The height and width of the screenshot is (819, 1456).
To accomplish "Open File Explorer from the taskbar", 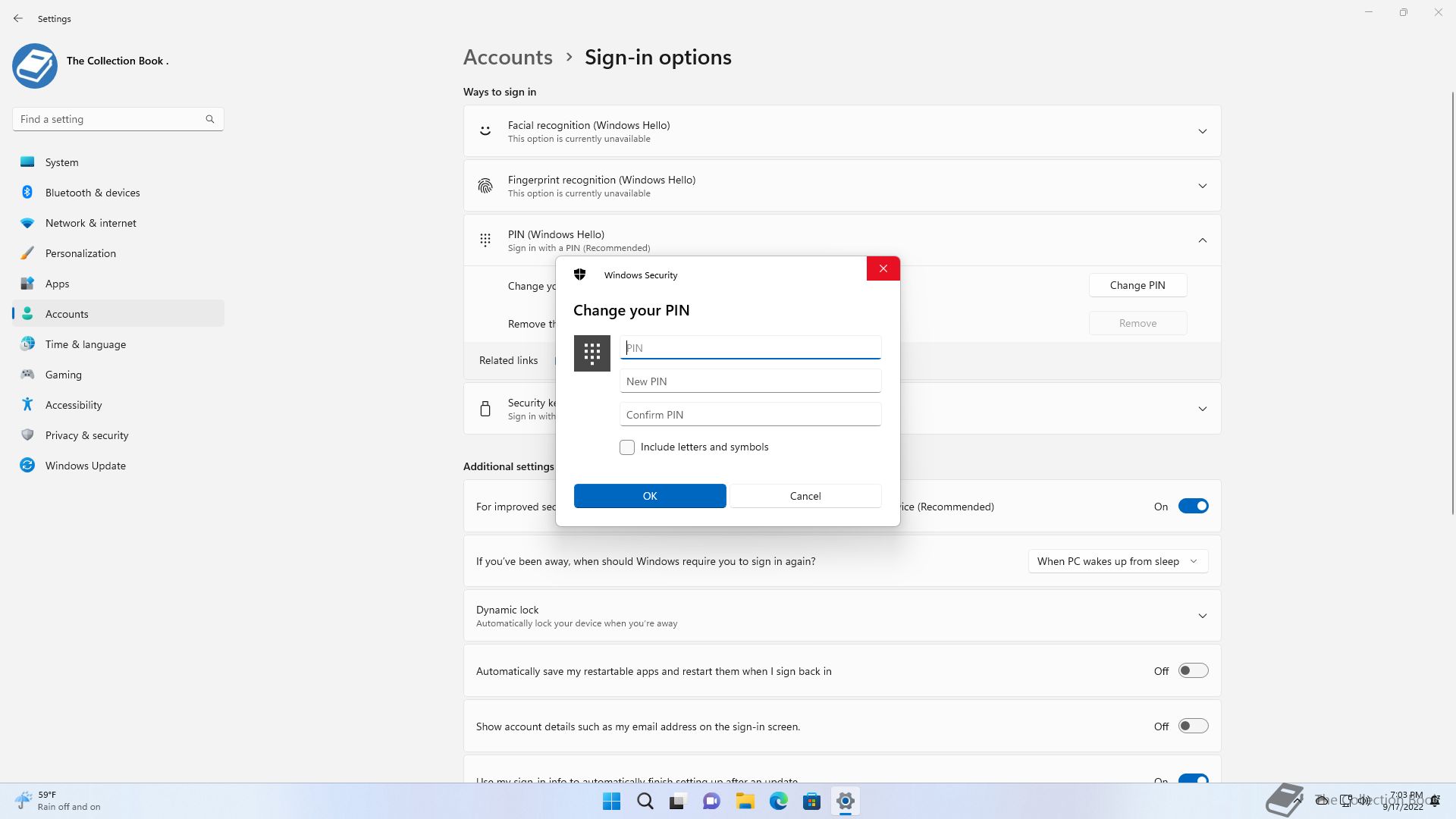I will [x=745, y=801].
